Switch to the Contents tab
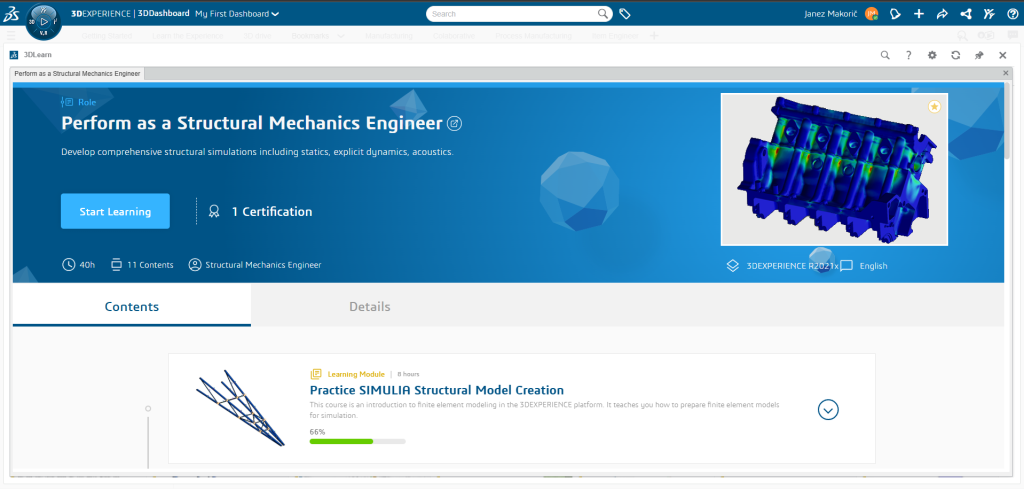Image resolution: width=1024 pixels, height=489 pixels. pyautogui.click(x=132, y=306)
